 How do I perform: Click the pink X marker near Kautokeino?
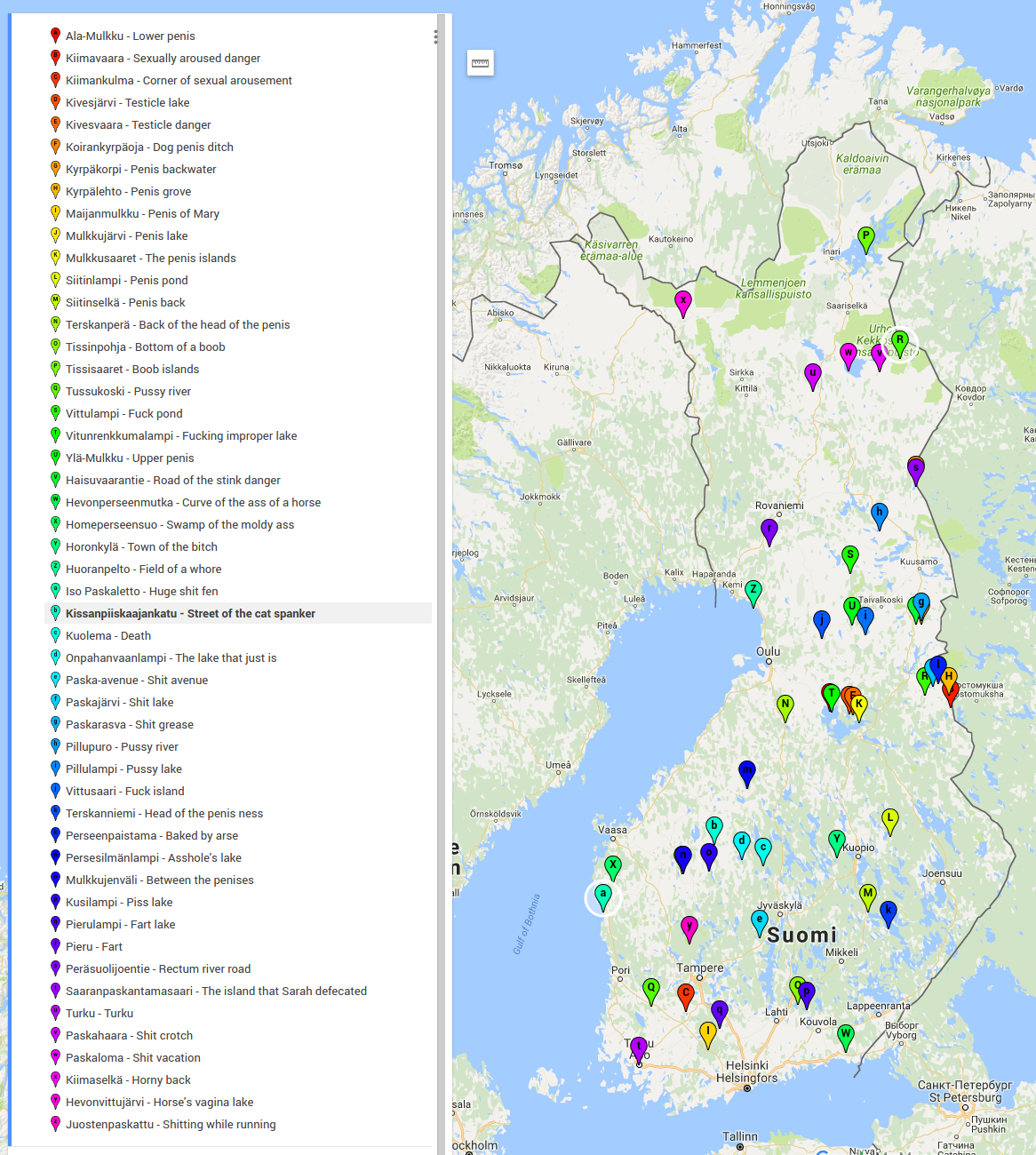[x=683, y=305]
